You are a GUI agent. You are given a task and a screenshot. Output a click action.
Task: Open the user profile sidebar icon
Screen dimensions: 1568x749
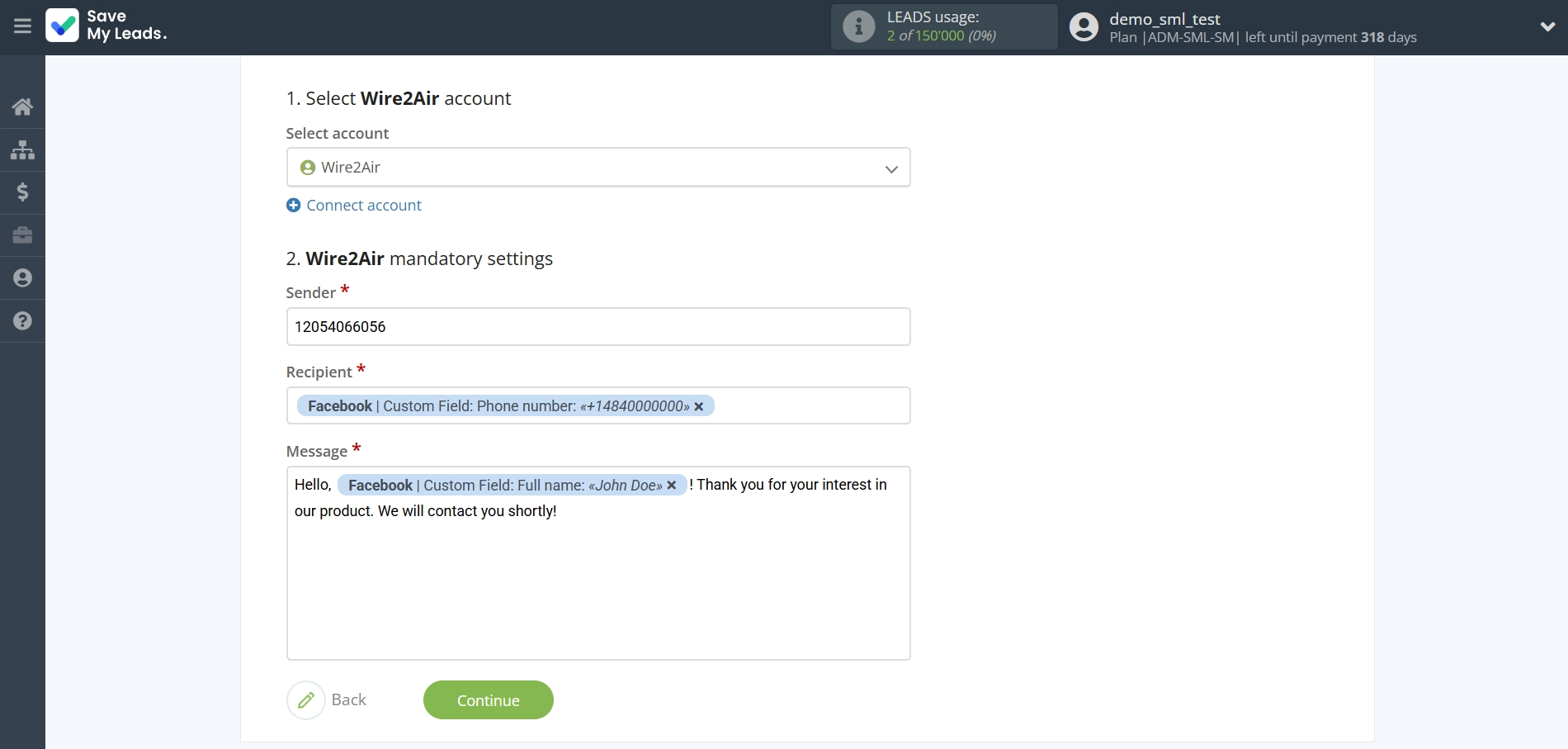pyautogui.click(x=21, y=277)
